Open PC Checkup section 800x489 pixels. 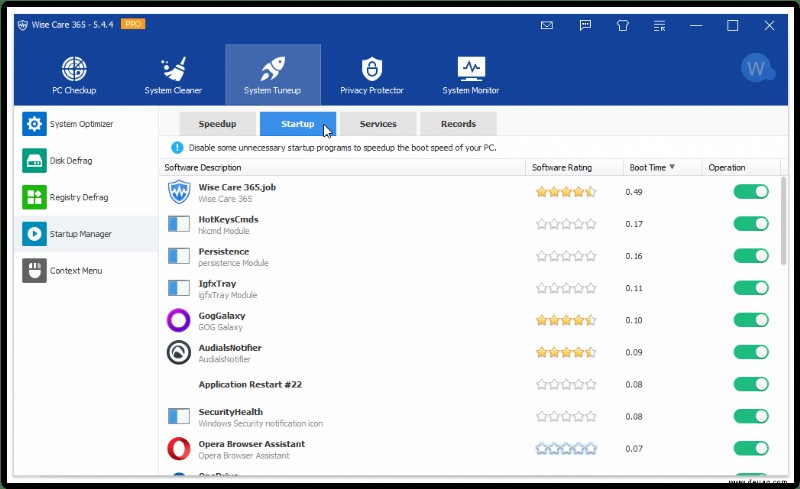tap(74, 76)
